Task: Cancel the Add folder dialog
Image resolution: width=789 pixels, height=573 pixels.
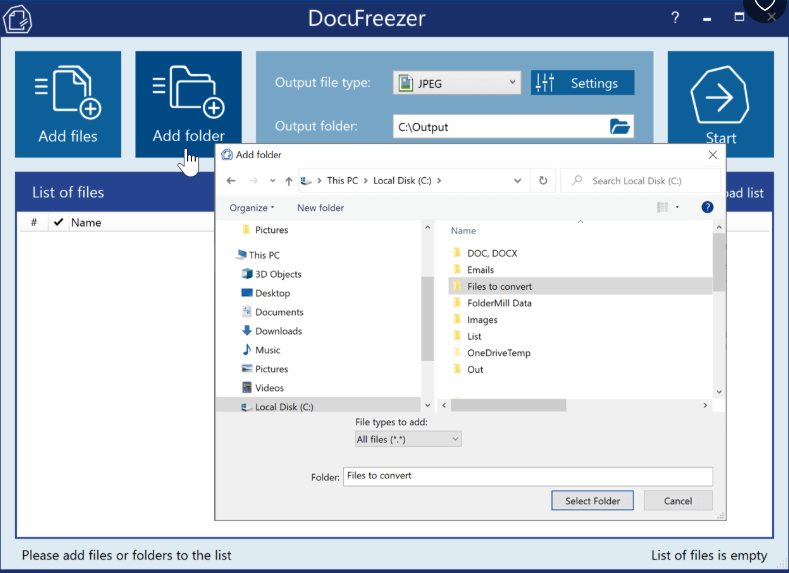Action: (678, 501)
